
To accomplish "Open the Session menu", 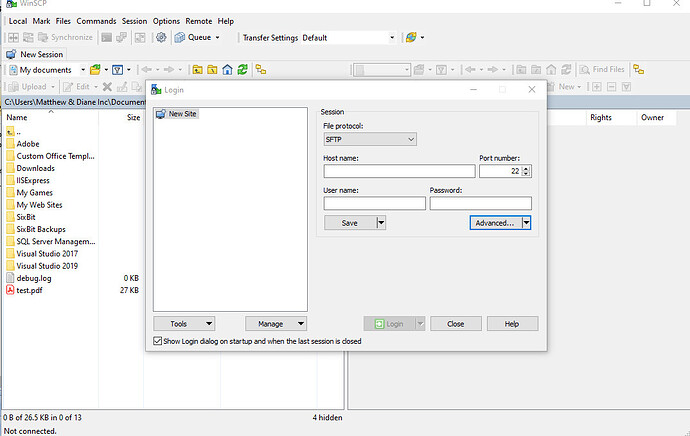I will click(x=134, y=21).
